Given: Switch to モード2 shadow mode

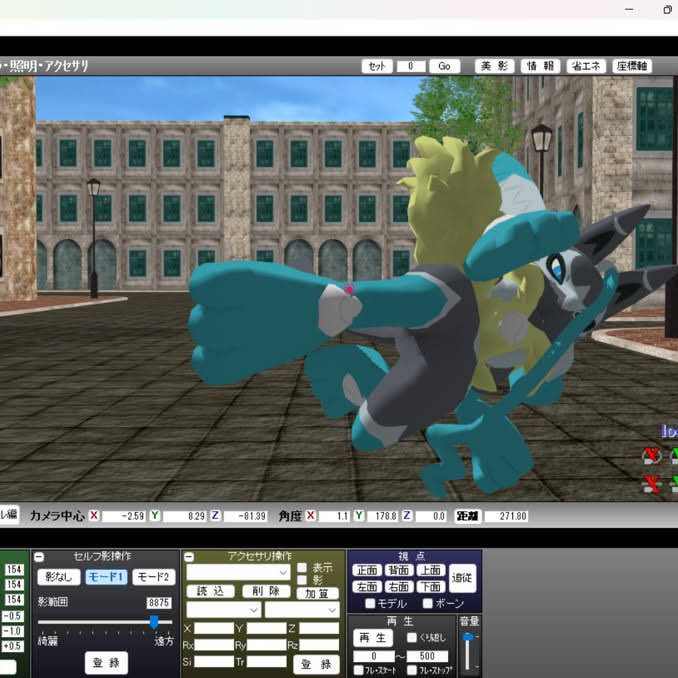Looking at the screenshot, I should click(x=154, y=577).
